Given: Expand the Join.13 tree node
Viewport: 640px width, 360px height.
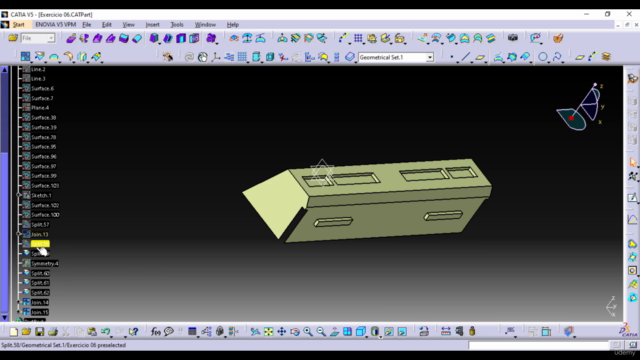Looking at the screenshot, I should pyautogui.click(x=18, y=234).
